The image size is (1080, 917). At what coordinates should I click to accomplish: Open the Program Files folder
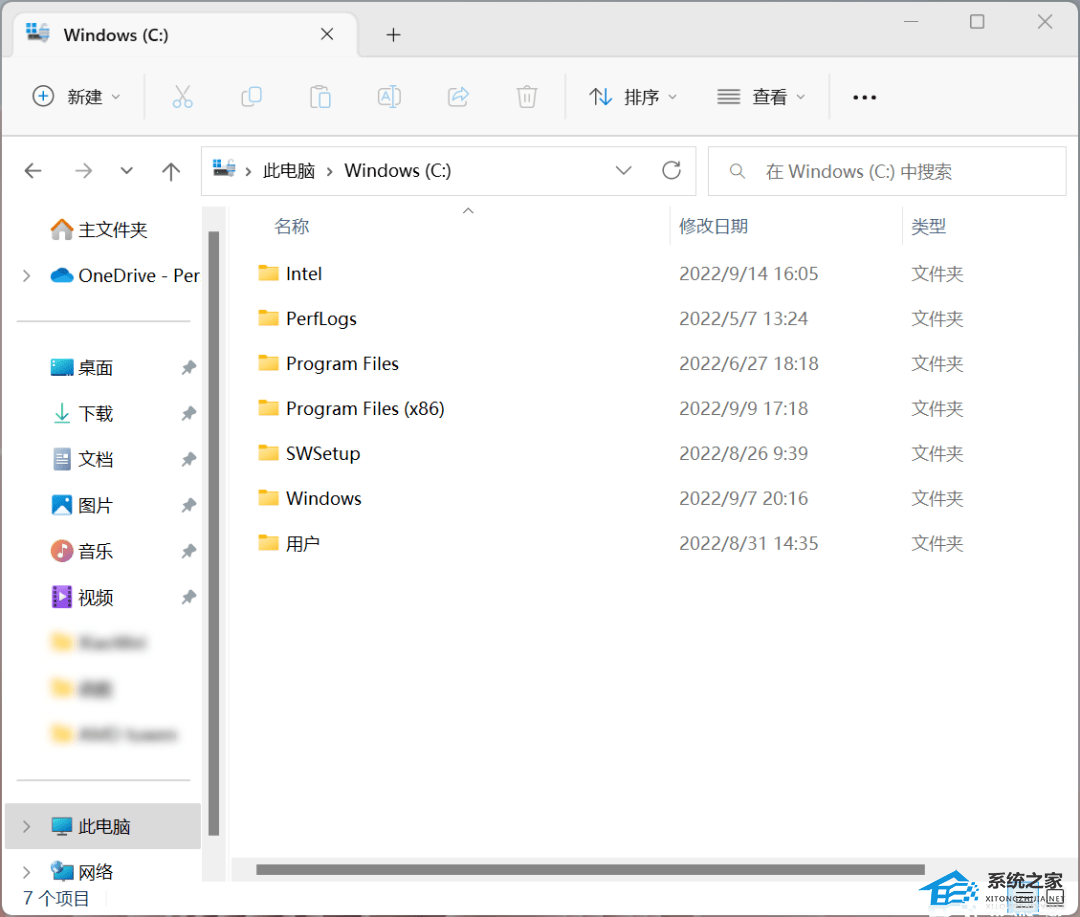click(341, 363)
